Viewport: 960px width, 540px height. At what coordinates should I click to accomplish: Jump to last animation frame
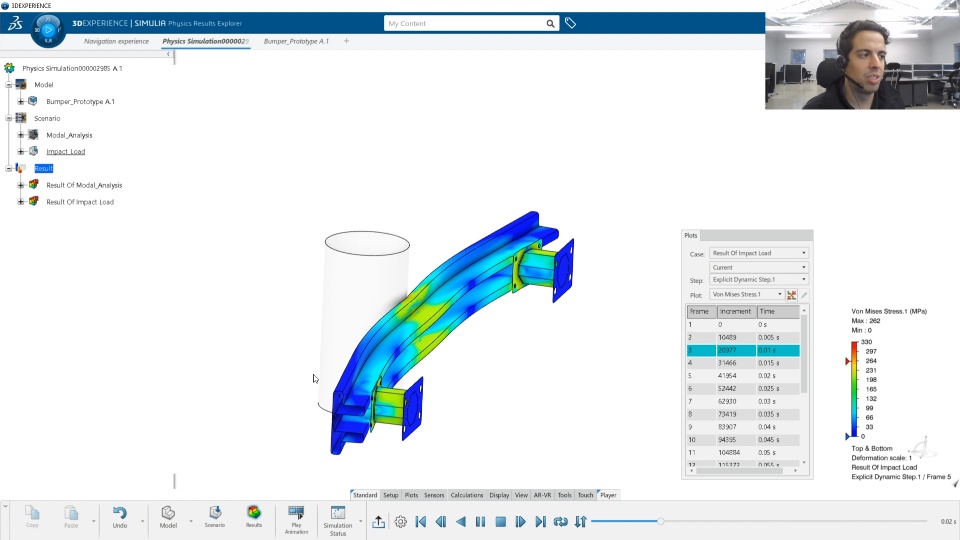[540, 522]
